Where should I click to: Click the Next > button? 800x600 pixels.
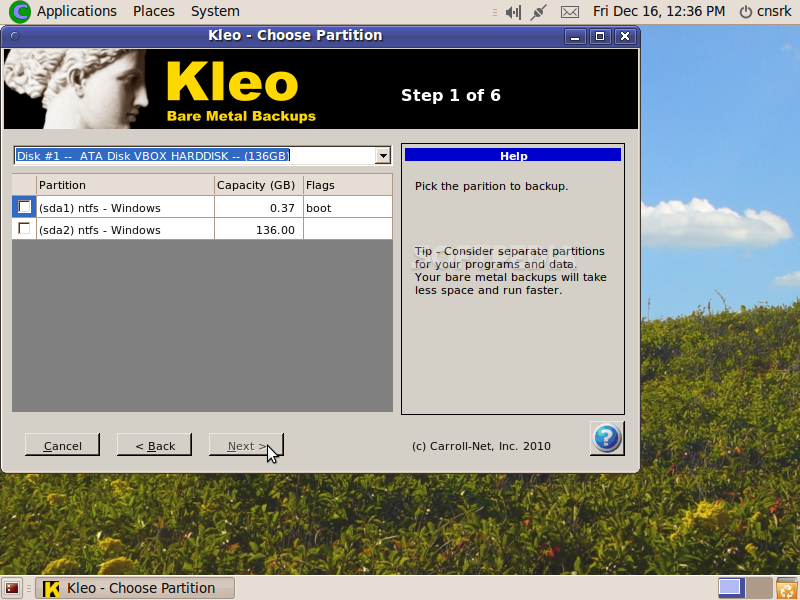246,445
